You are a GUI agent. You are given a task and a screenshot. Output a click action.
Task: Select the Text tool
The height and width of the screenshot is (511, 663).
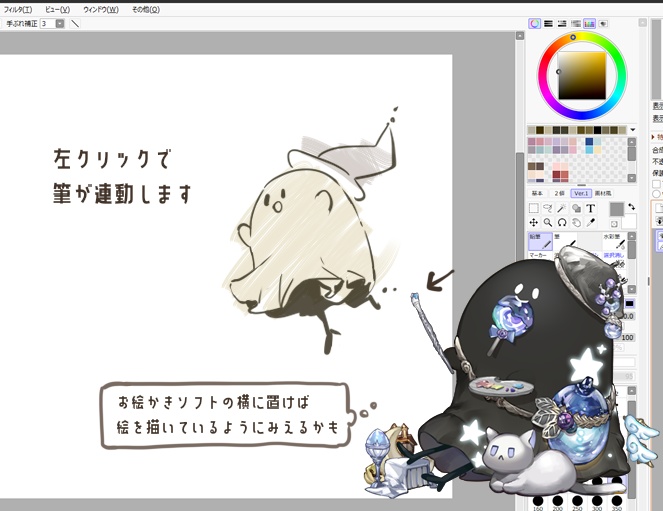coord(590,208)
